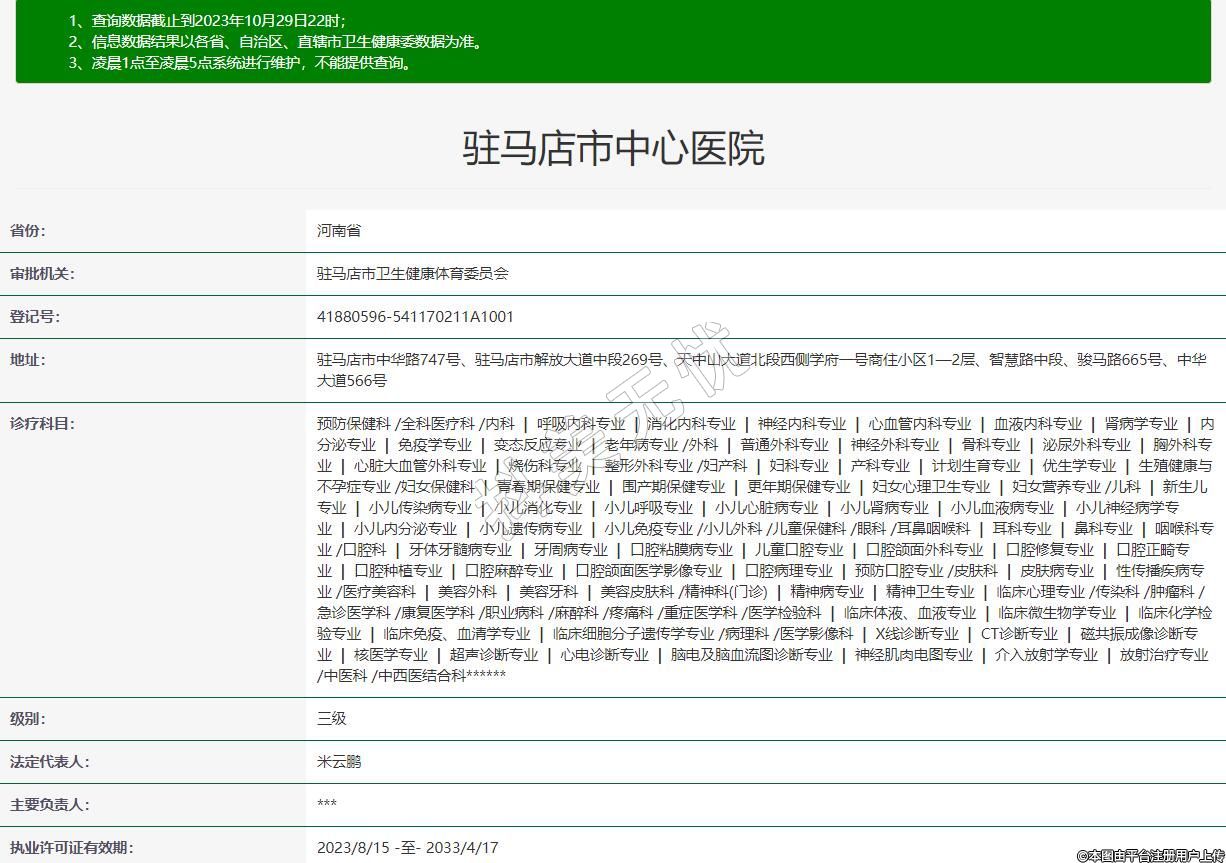Screen dimensions: 1226x863
Task: Click the notice about 查询数据截止 date
Action: click(x=208, y=21)
